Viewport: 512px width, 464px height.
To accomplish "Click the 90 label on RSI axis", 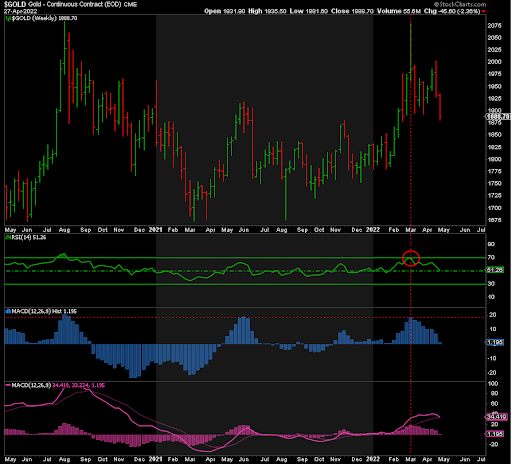I will pos(491,244).
